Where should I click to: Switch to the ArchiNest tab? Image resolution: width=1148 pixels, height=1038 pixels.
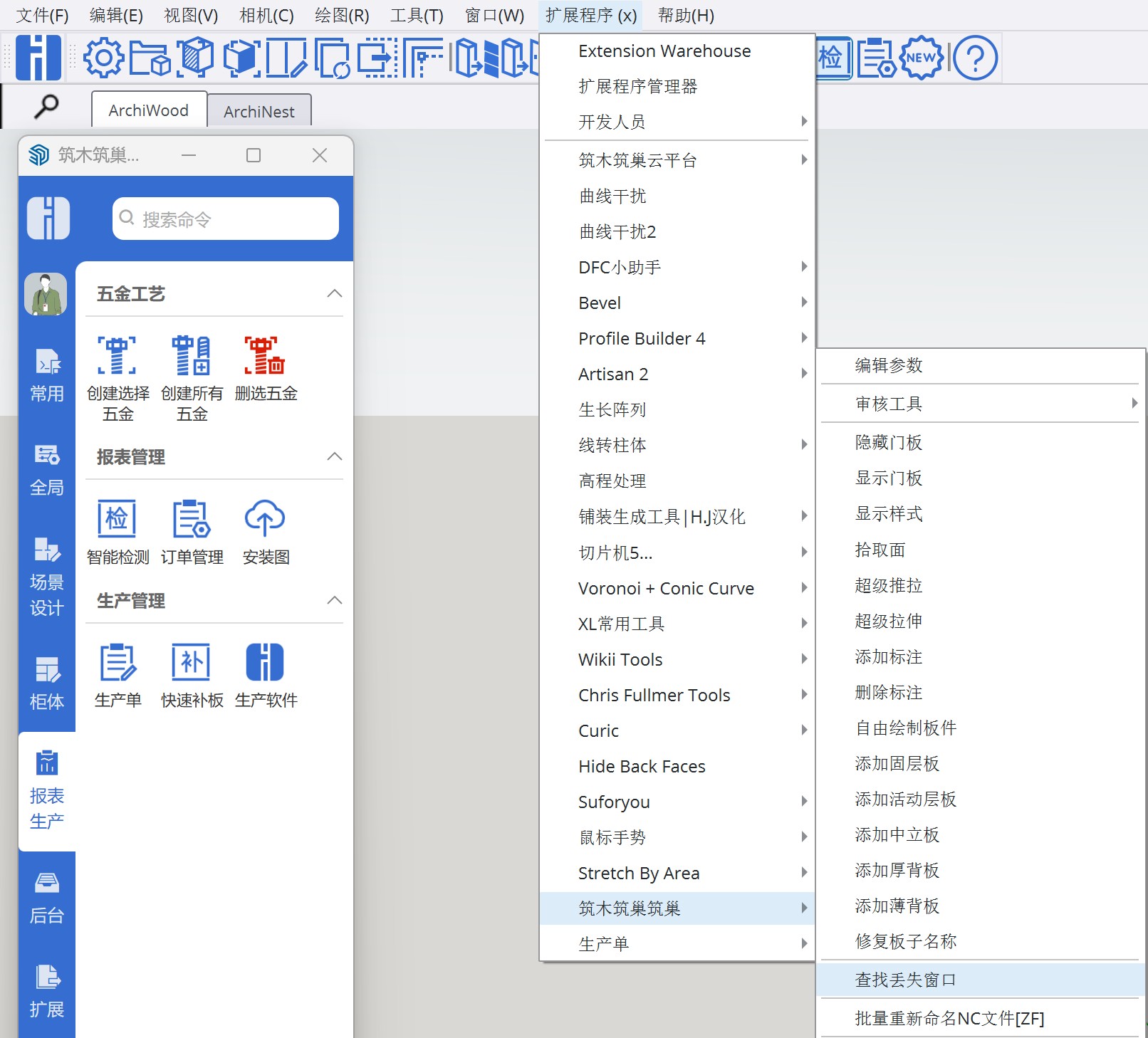tap(259, 110)
